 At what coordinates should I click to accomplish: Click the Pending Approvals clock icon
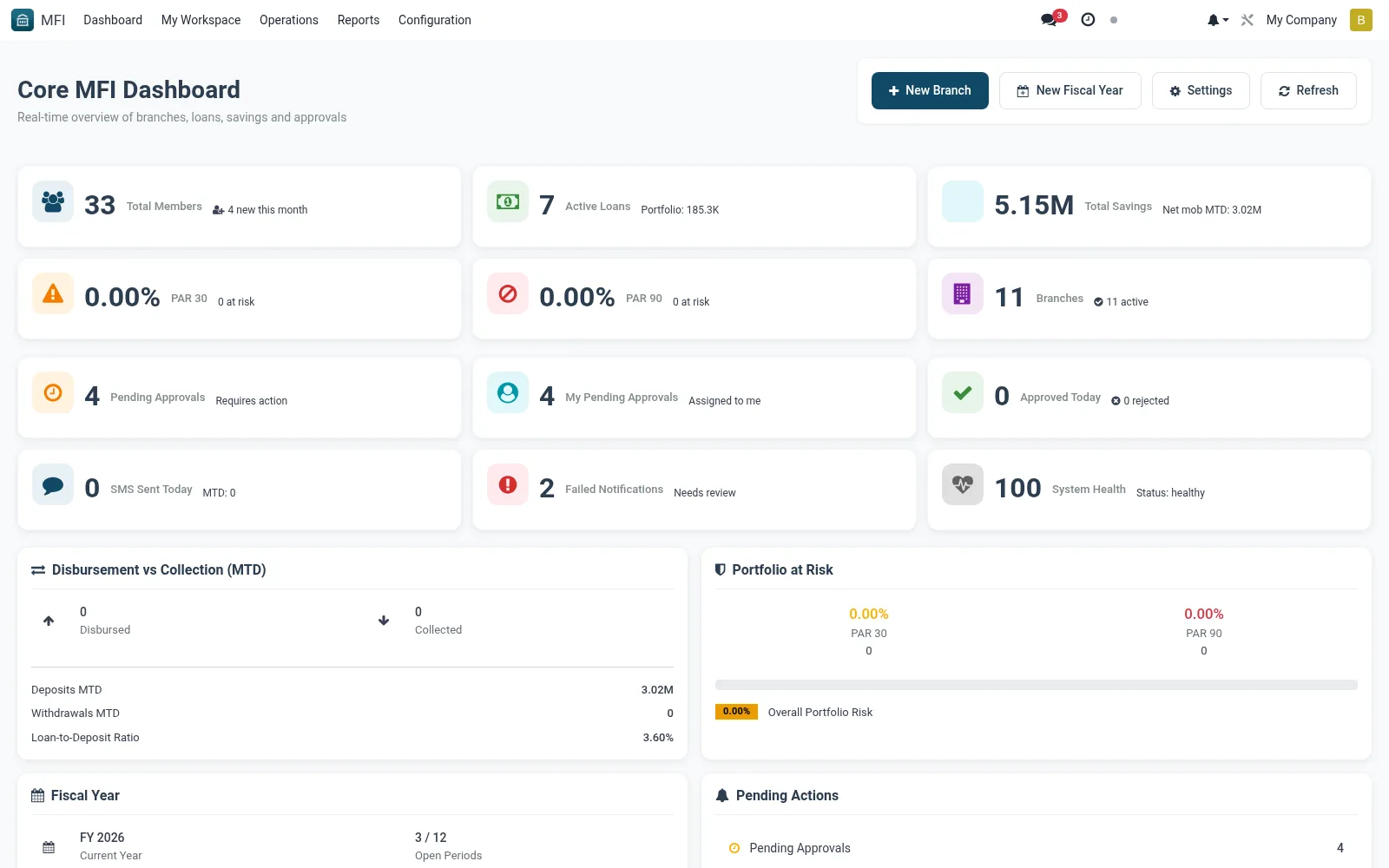tap(53, 392)
